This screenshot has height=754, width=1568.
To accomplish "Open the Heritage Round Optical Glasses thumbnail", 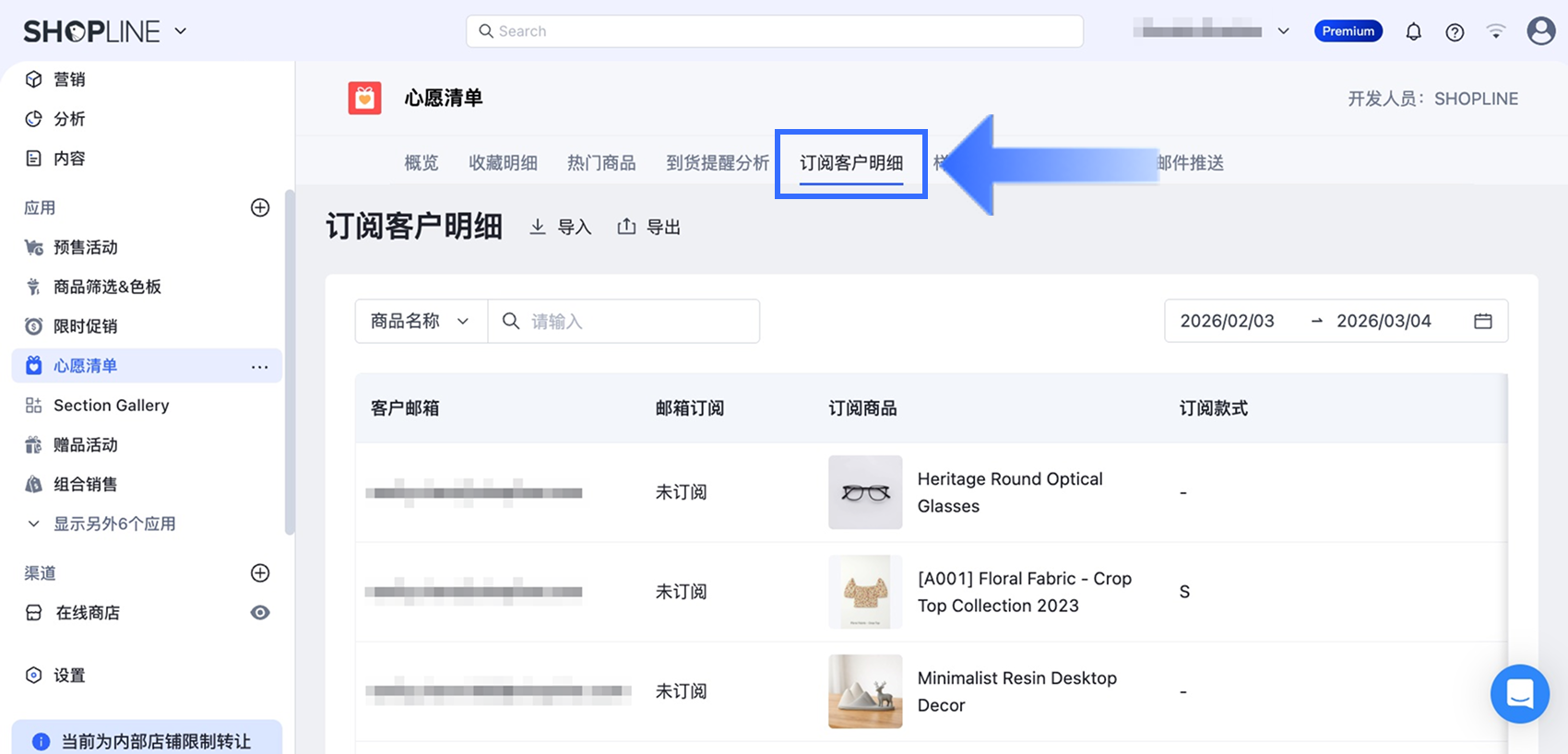I will 865,492.
